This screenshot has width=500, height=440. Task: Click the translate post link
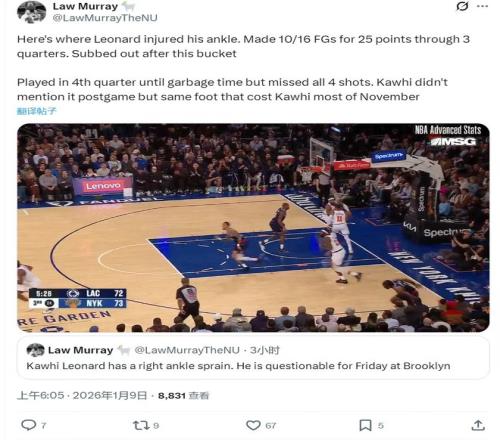point(37,111)
